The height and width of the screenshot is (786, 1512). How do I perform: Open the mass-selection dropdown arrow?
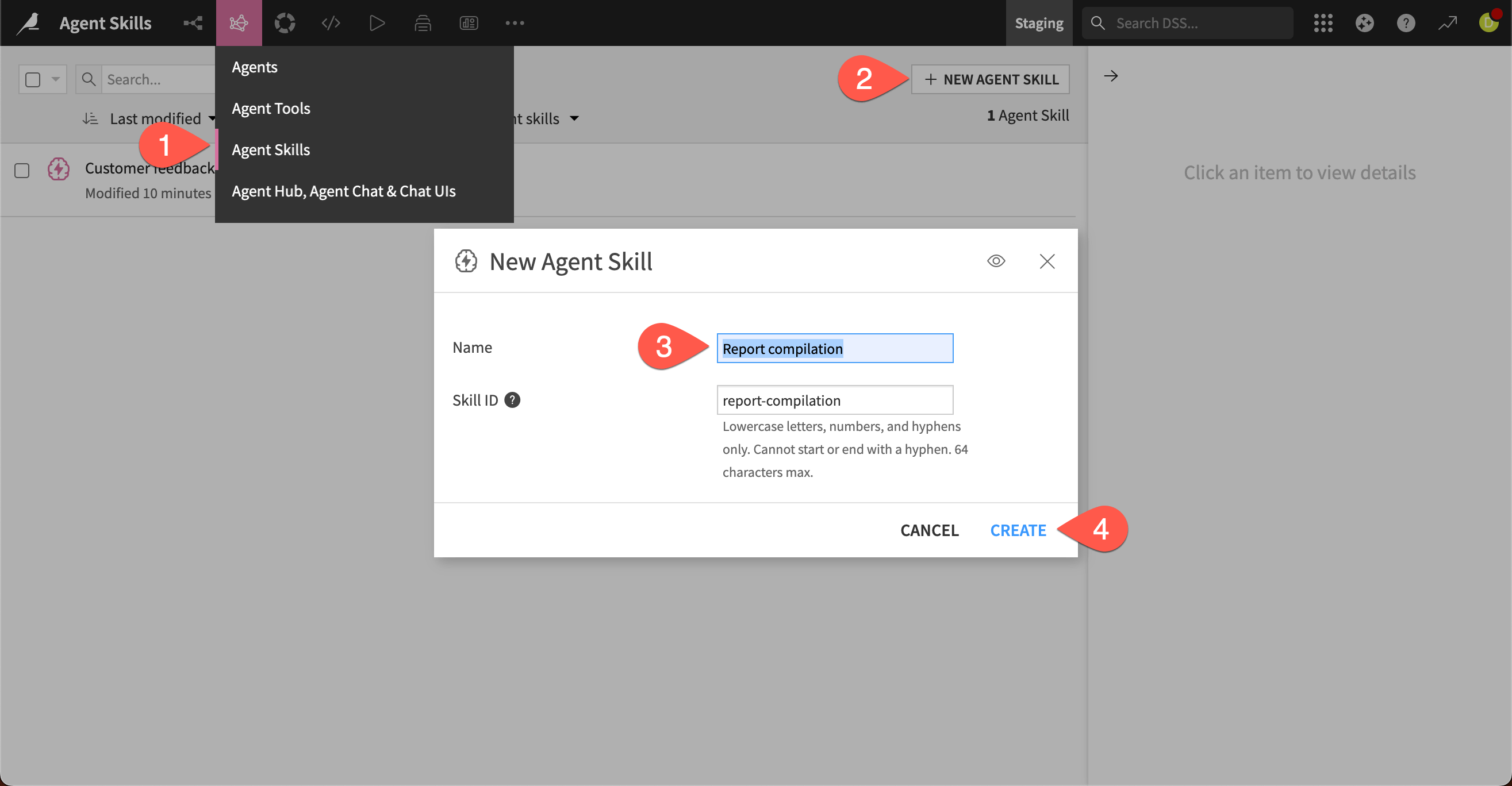55,79
